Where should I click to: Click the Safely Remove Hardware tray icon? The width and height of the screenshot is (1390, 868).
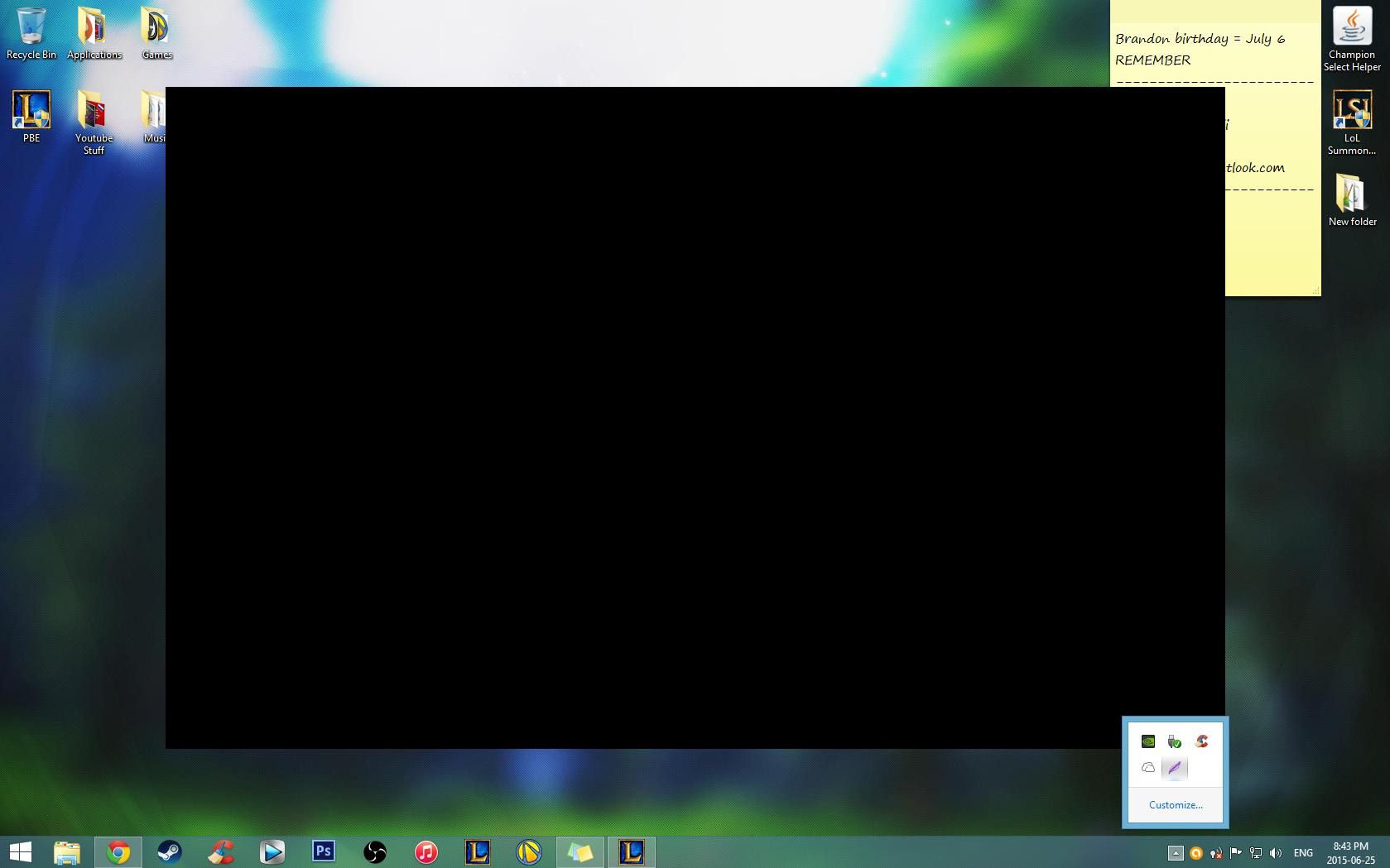(x=1174, y=741)
